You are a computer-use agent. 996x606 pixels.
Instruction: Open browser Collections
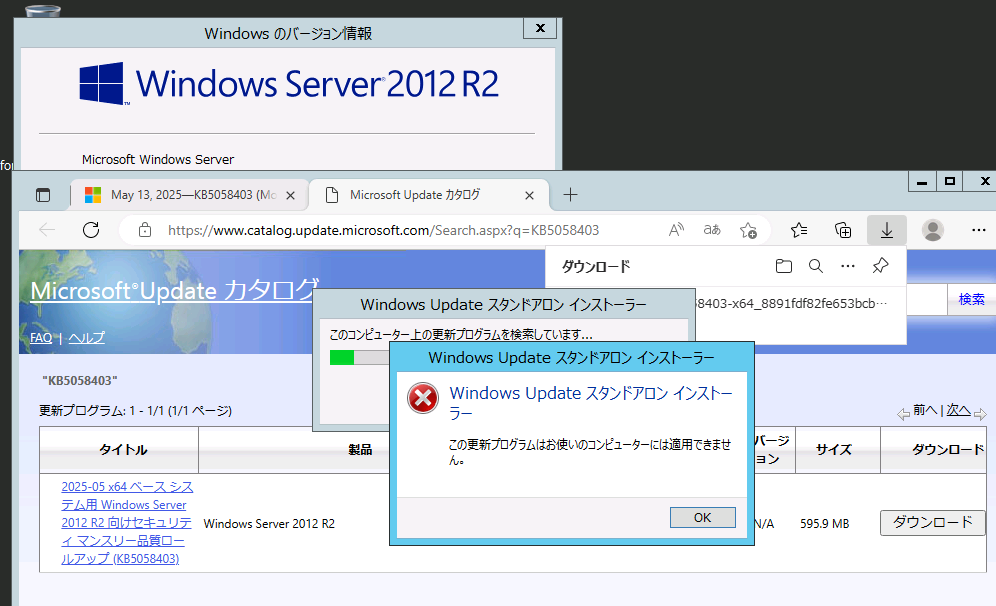point(843,230)
